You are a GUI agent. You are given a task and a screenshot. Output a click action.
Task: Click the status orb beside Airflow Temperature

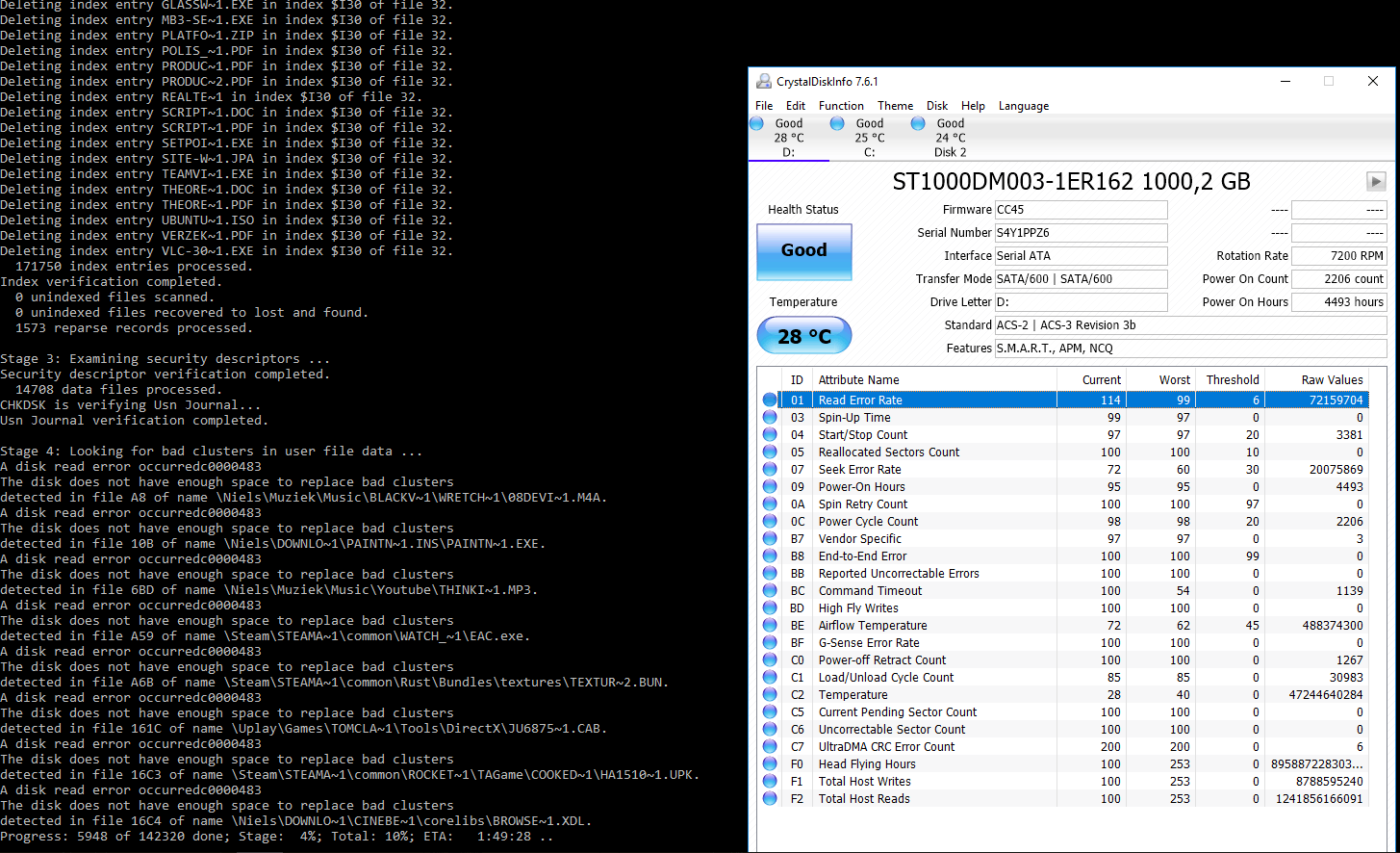pos(770,625)
